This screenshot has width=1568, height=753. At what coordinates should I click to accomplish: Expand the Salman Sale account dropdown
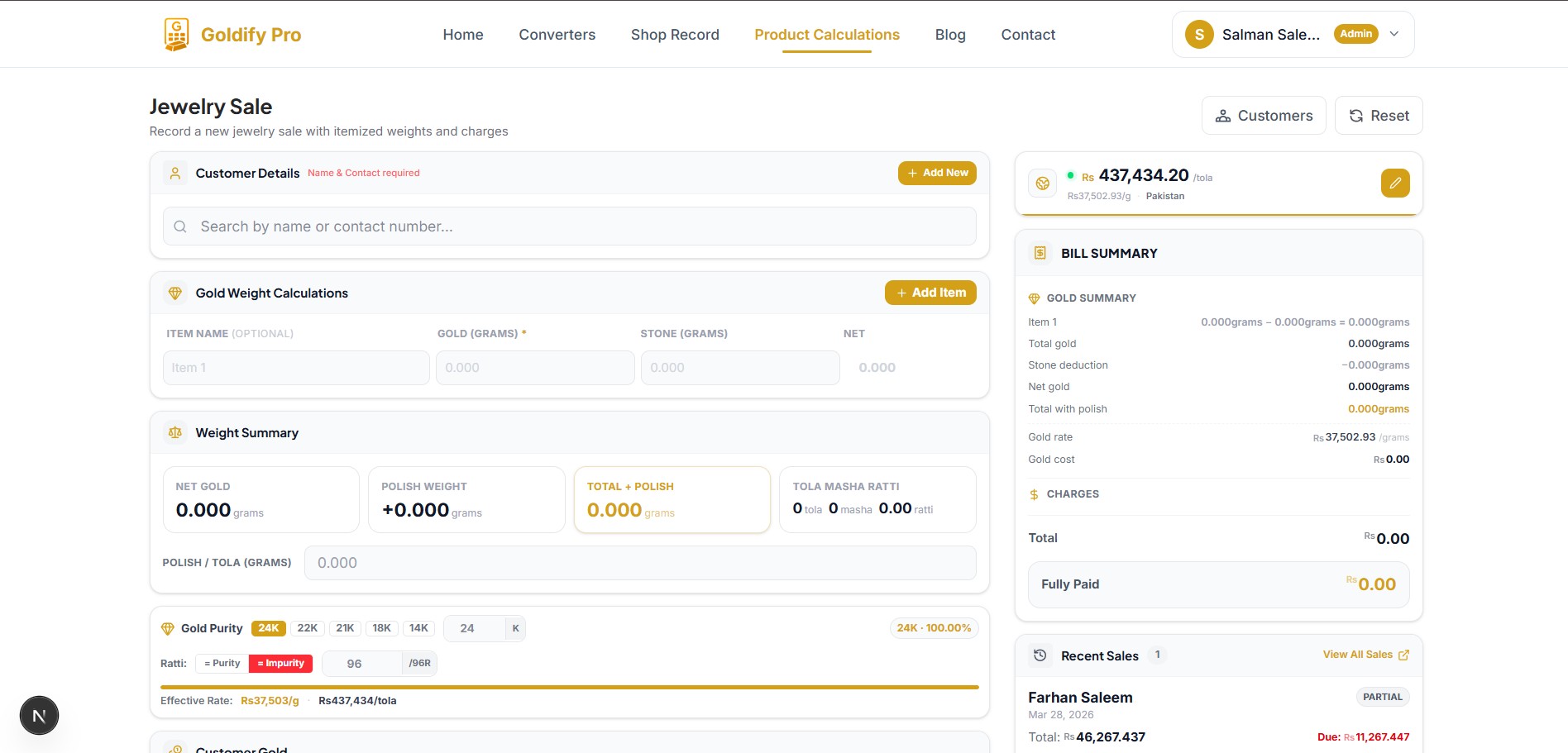pyautogui.click(x=1394, y=34)
